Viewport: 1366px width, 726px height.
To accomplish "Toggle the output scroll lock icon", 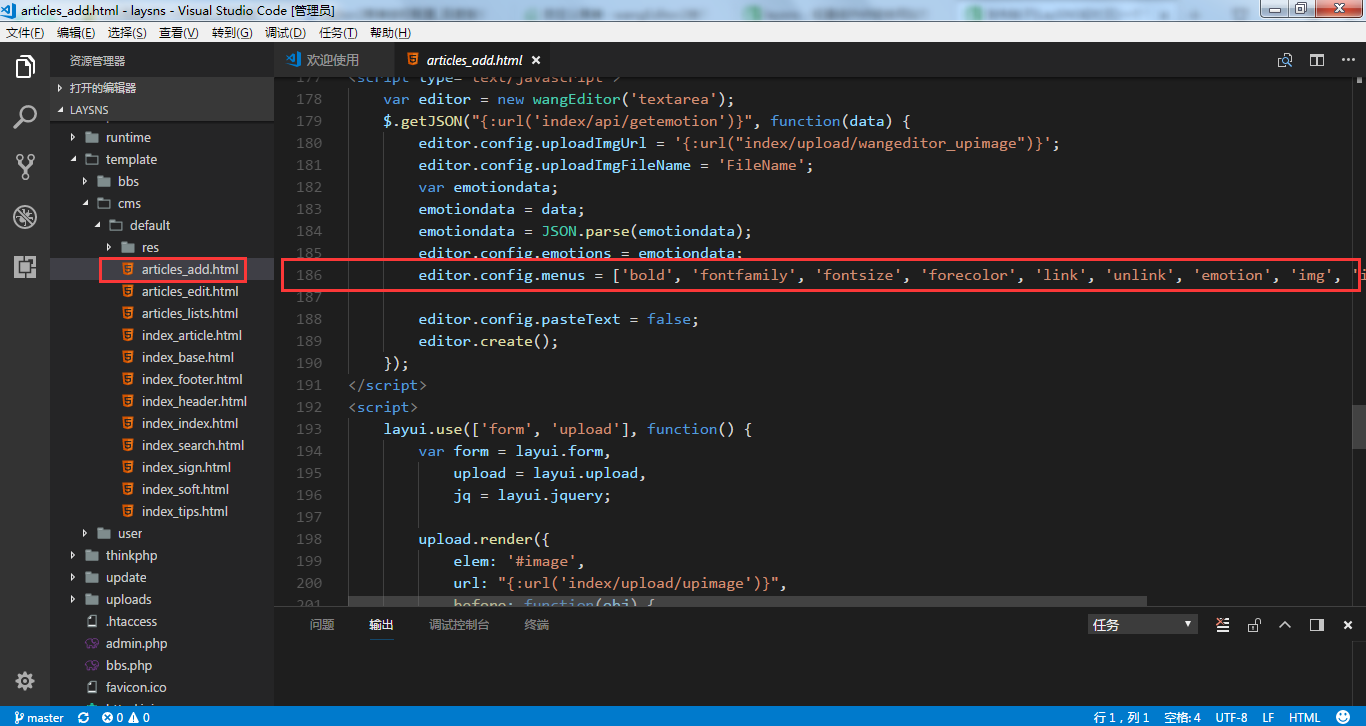I will (x=1254, y=625).
